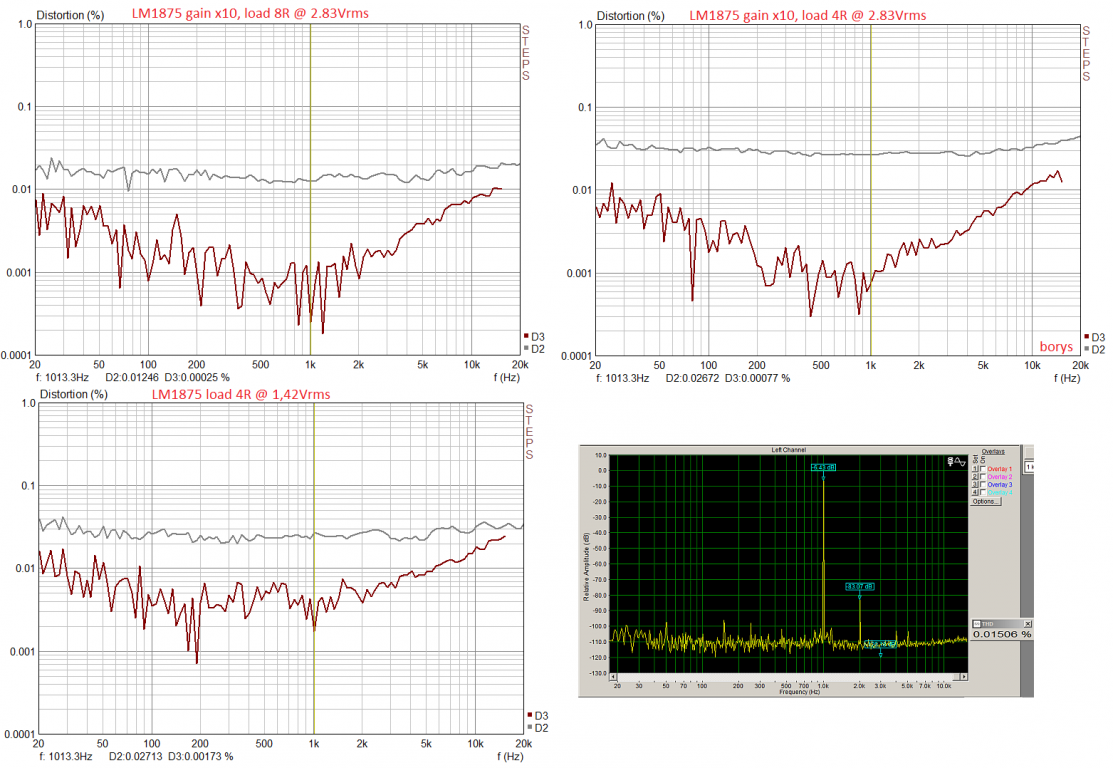This screenshot has height=768, width=1113.
Task: Click f: 1013.3Hz readout under 8R graph
Action: (62, 378)
